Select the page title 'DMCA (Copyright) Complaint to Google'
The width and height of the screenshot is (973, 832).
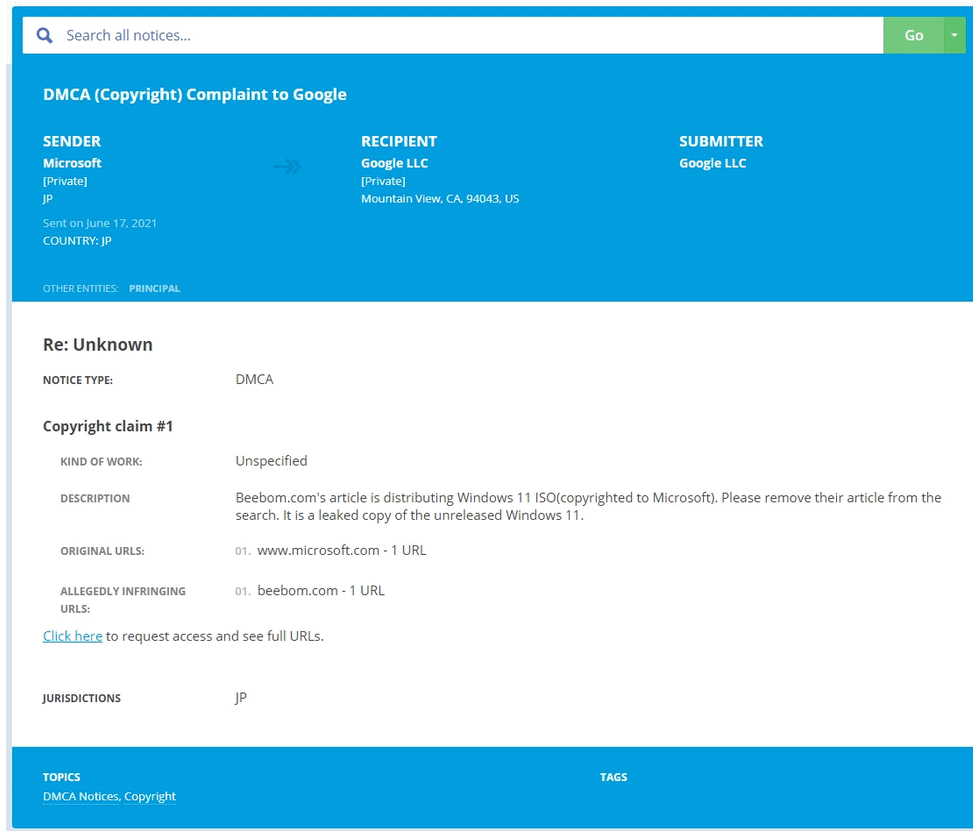[195, 94]
